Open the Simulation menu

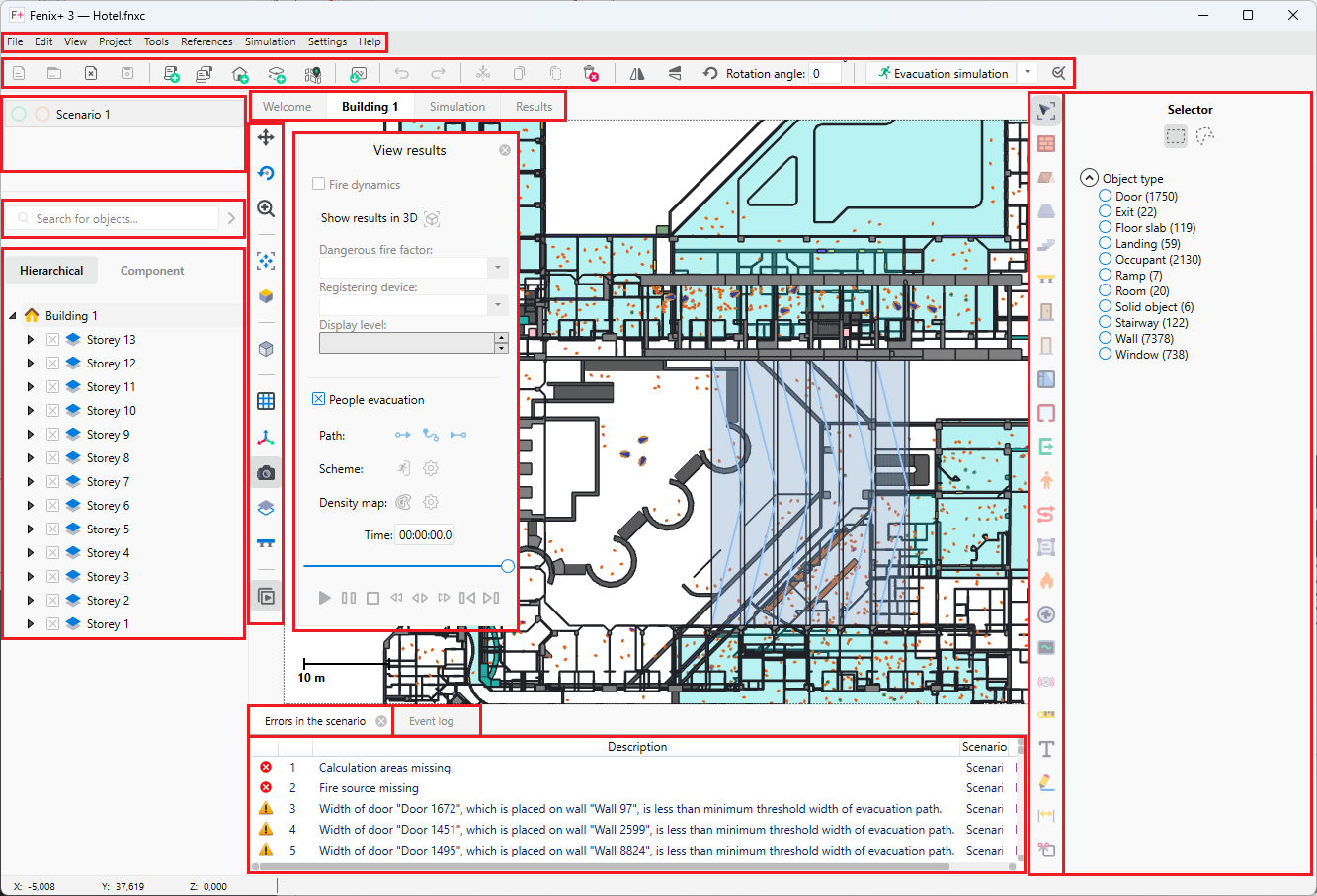[270, 41]
